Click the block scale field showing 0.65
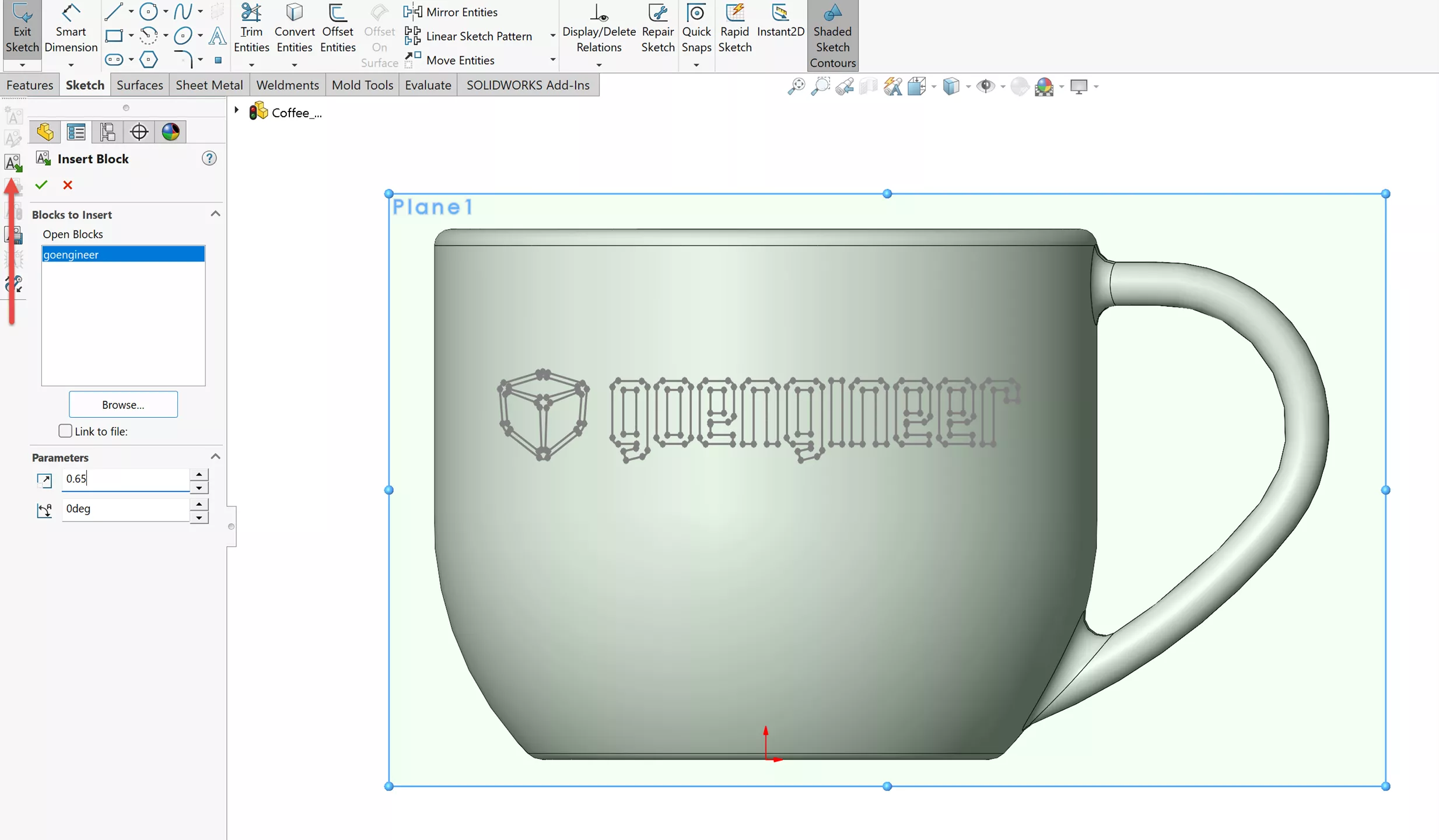The width and height of the screenshot is (1439, 840). coord(125,479)
